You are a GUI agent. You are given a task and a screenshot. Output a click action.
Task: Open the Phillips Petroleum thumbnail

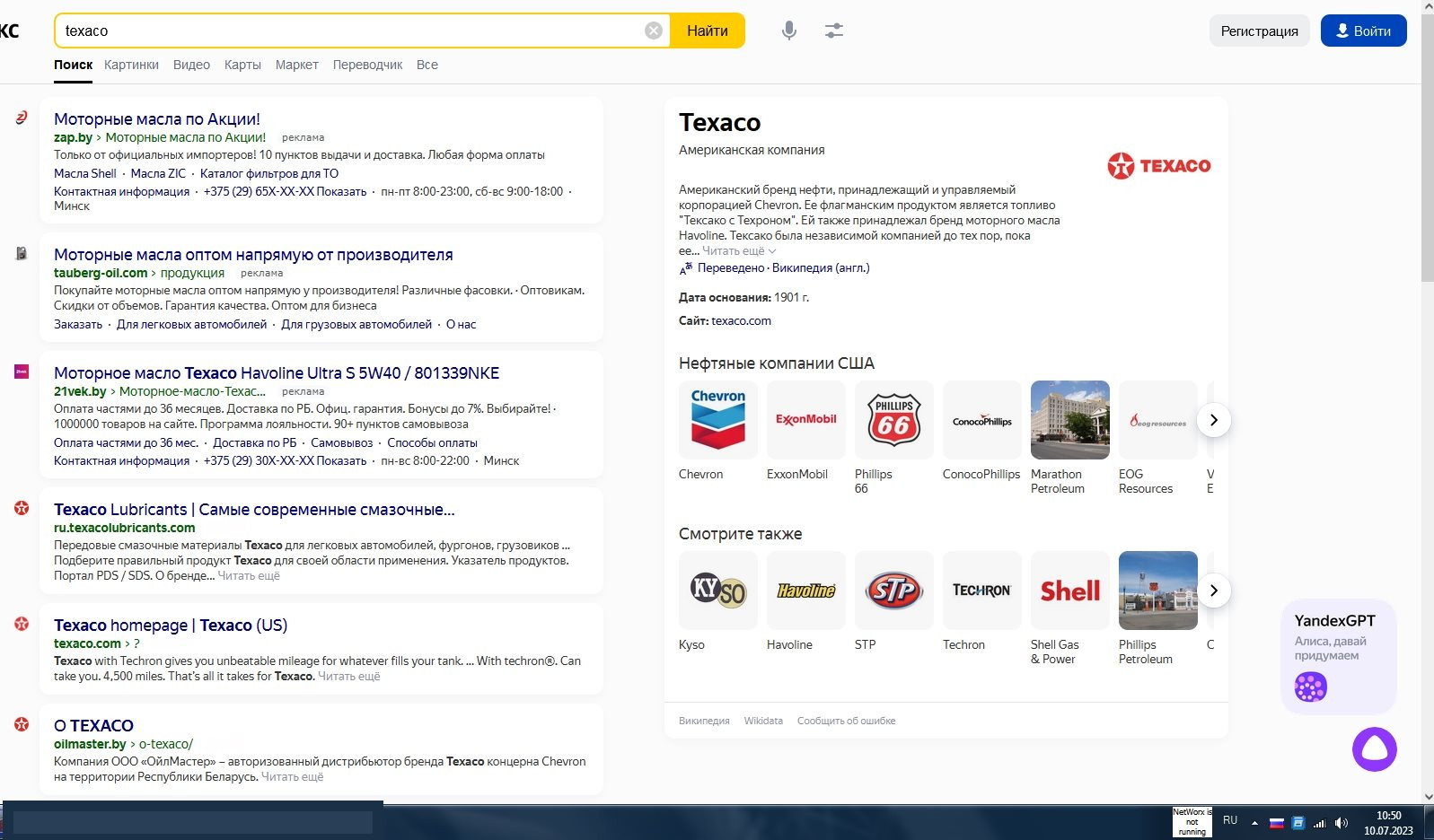click(x=1158, y=591)
